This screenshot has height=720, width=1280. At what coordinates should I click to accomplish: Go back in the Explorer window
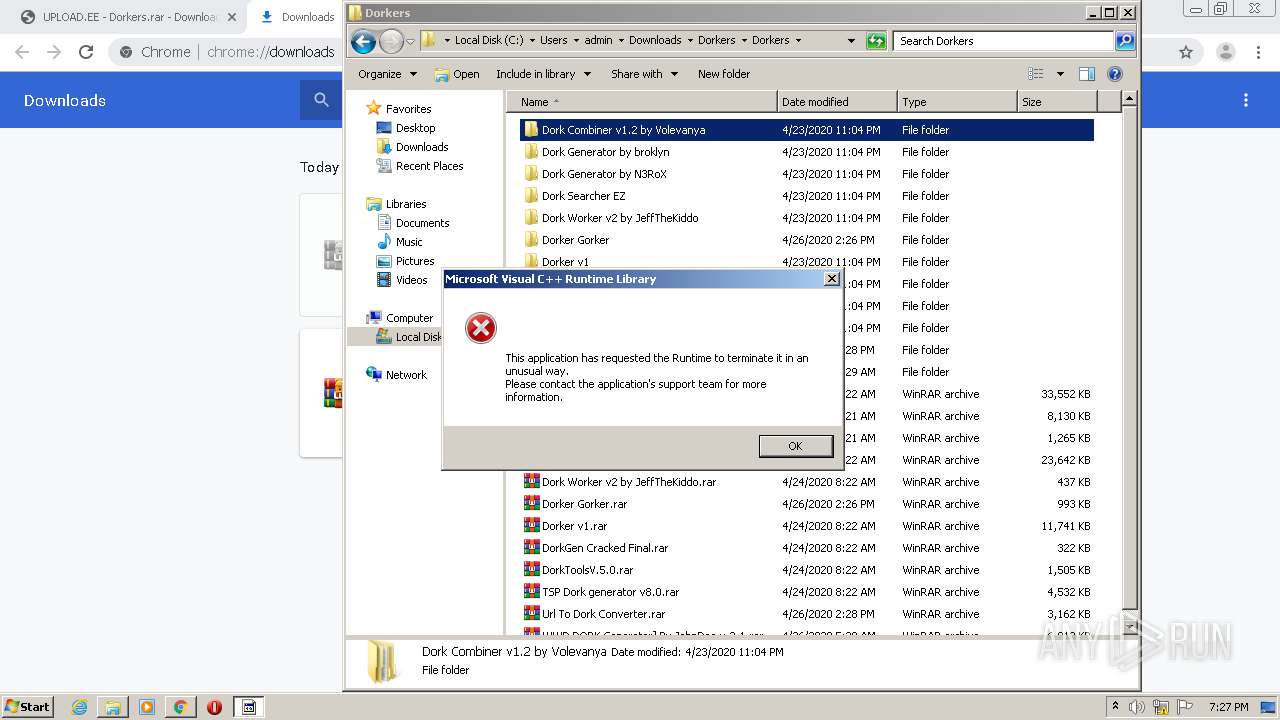364,41
